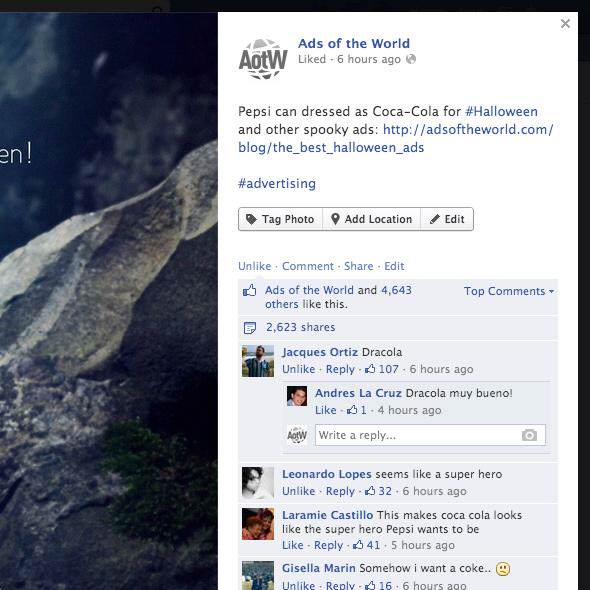This screenshot has width=590, height=590.
Task: Like Laramie Castillo's comment
Action: [292, 545]
